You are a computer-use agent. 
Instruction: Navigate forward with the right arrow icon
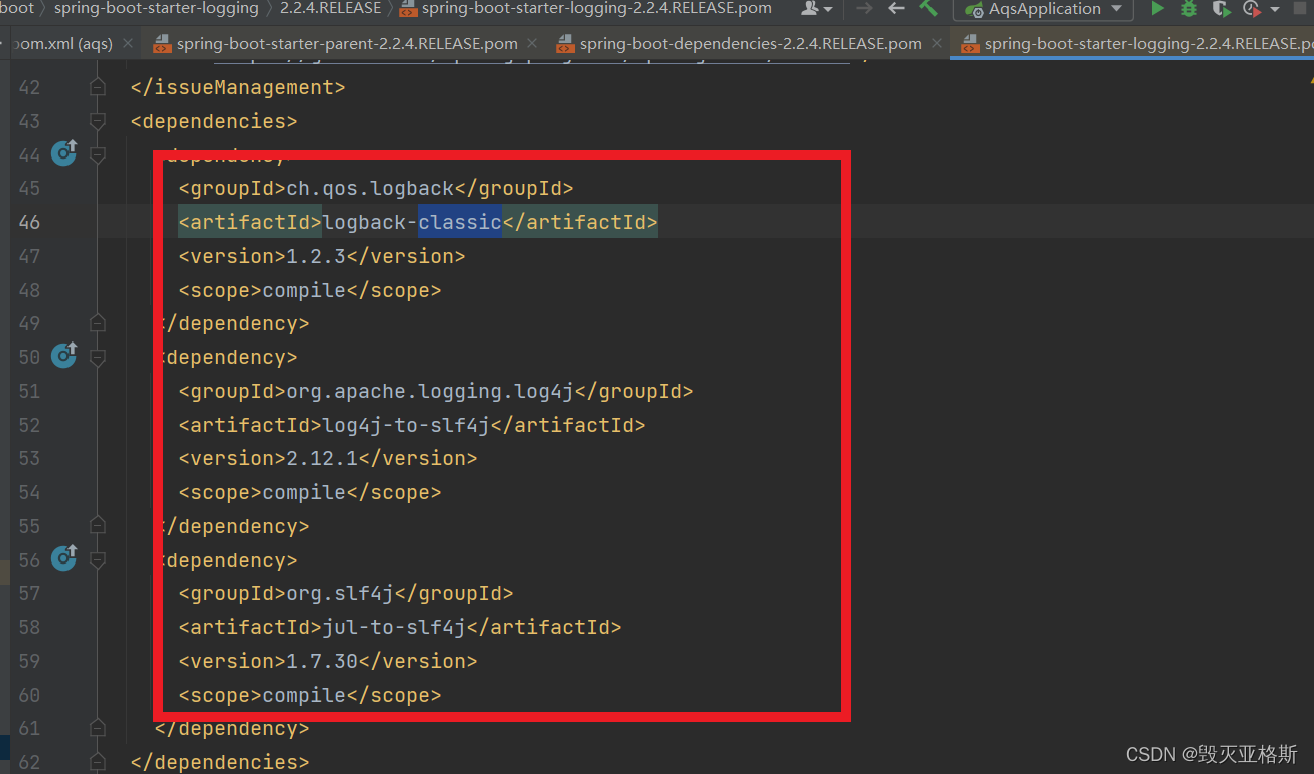tap(865, 9)
